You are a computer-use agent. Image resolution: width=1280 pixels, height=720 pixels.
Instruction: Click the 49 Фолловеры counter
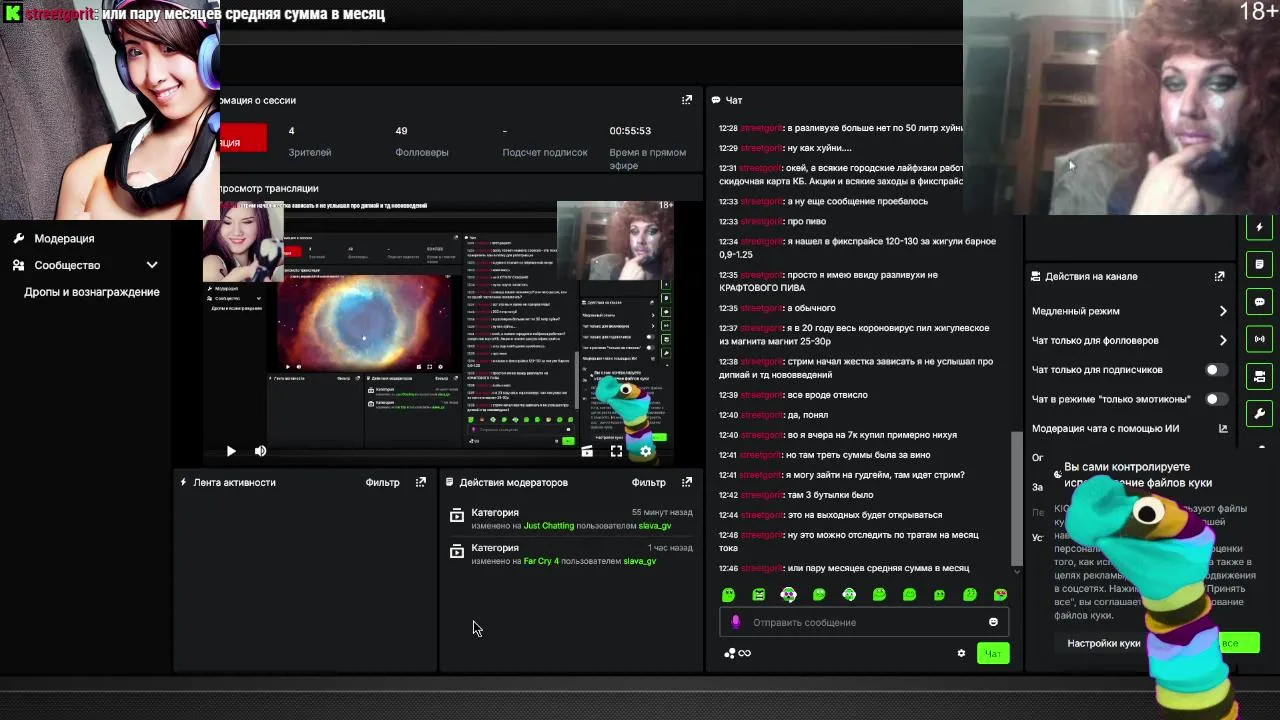click(421, 141)
